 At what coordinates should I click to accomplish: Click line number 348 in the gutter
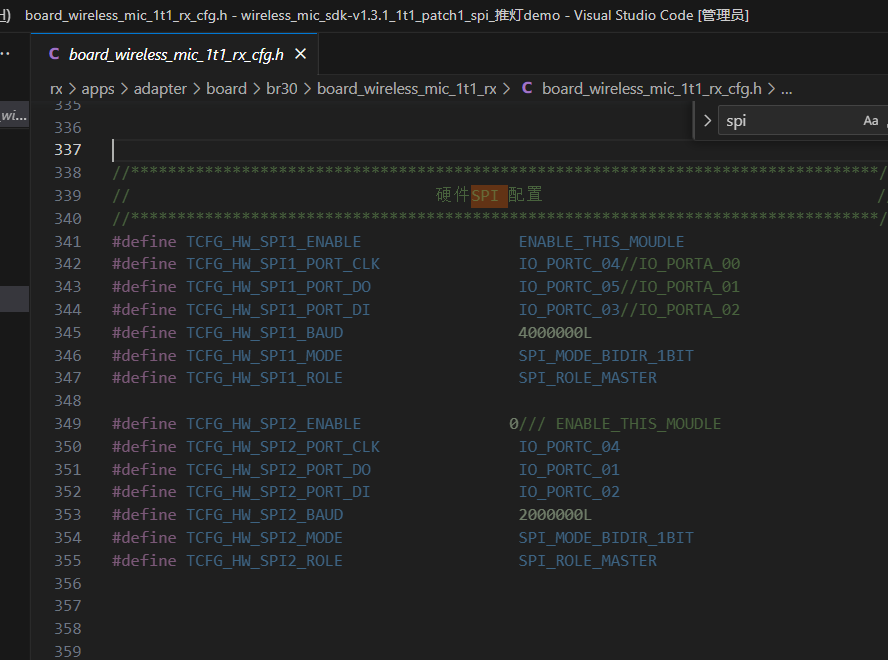68,401
